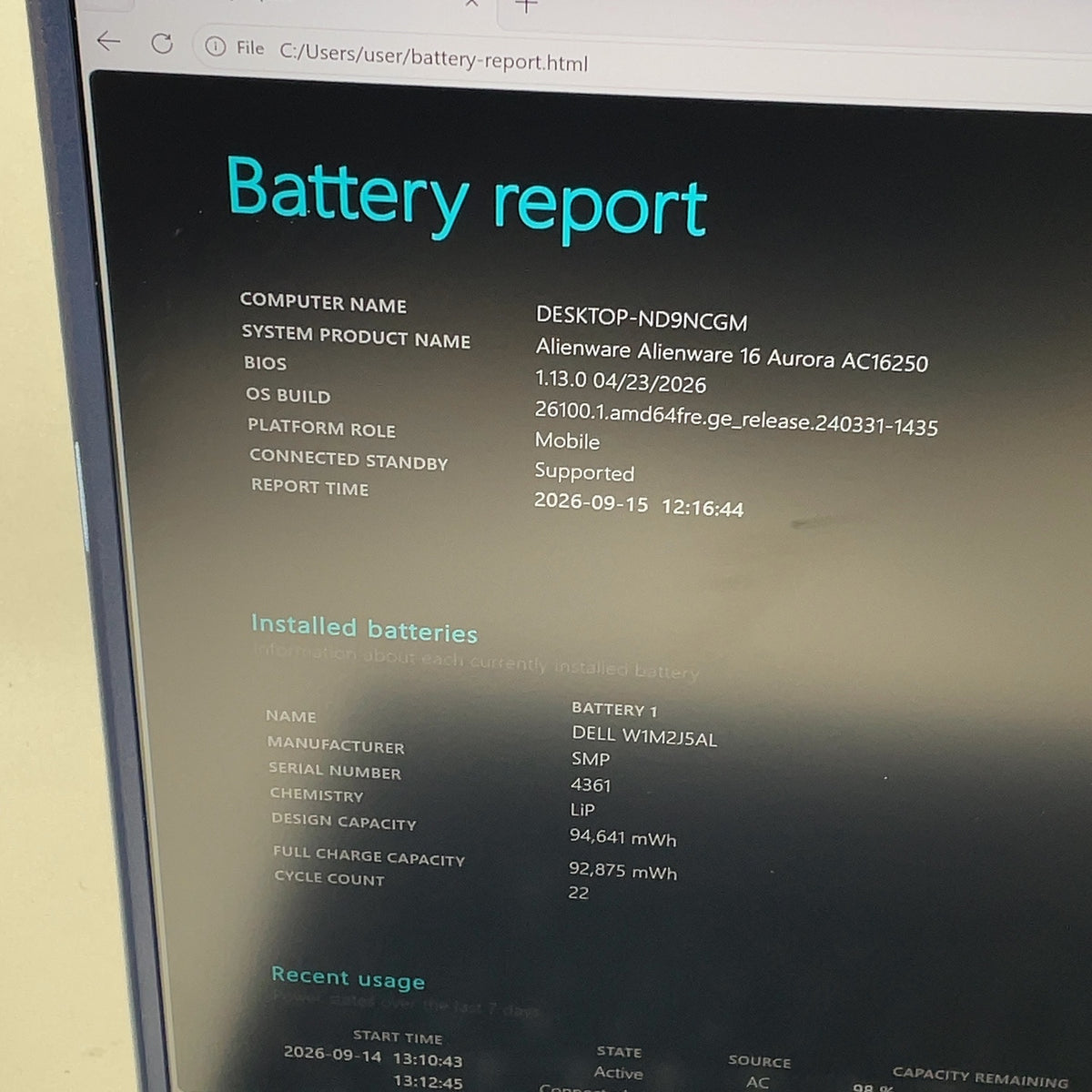The height and width of the screenshot is (1092, 1092).
Task: Select battery name DELL W1M2J5AL
Action: click(x=644, y=736)
